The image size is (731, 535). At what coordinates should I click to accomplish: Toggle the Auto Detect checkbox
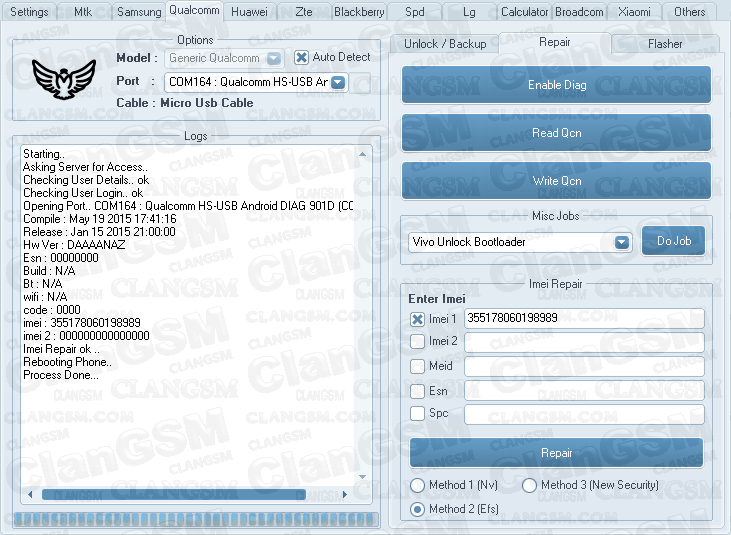pyautogui.click(x=302, y=57)
